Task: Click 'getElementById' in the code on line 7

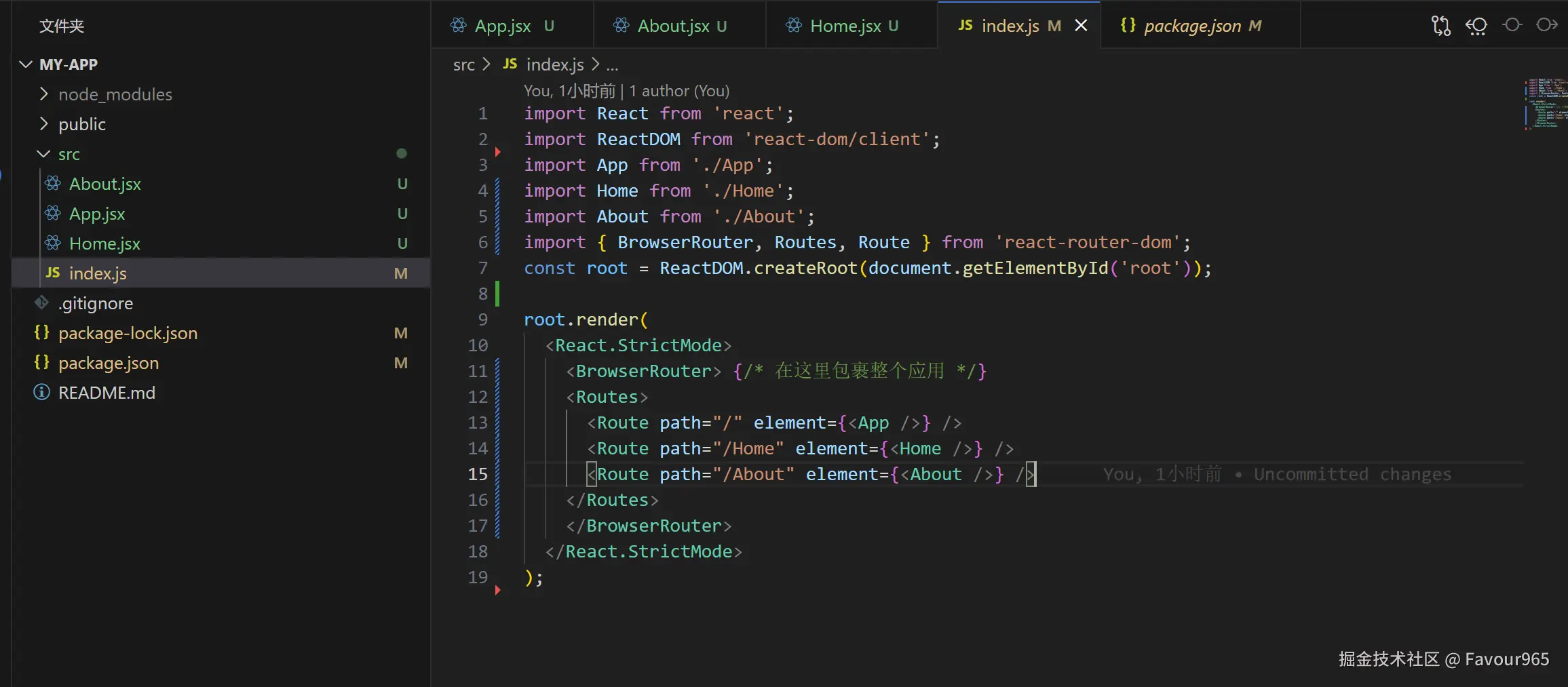Action: click(1035, 268)
